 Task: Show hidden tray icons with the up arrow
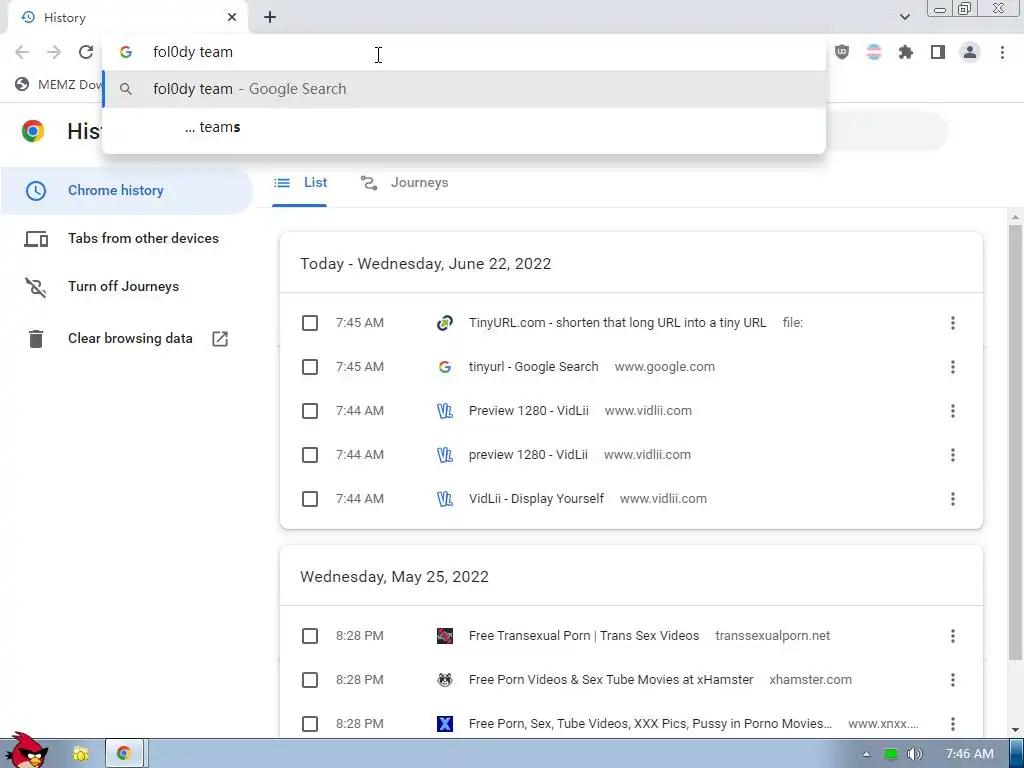(866, 754)
